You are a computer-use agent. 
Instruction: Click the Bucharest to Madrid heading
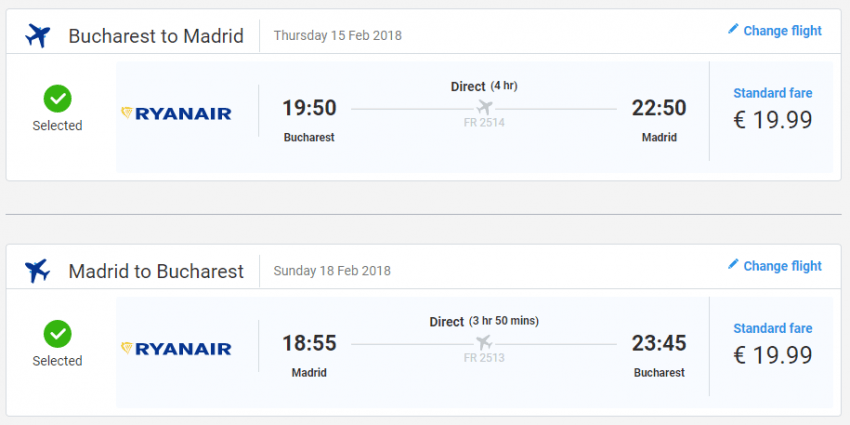[156, 36]
